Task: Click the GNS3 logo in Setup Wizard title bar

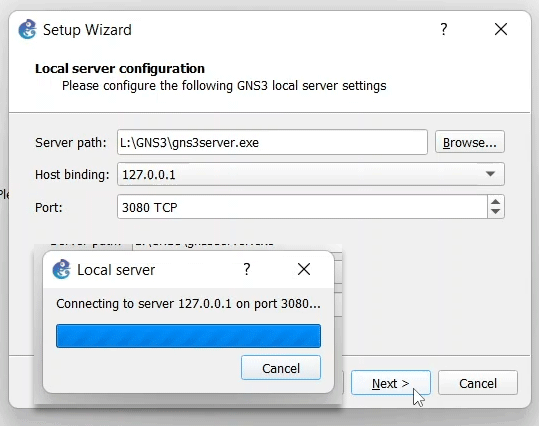Action: (x=28, y=29)
